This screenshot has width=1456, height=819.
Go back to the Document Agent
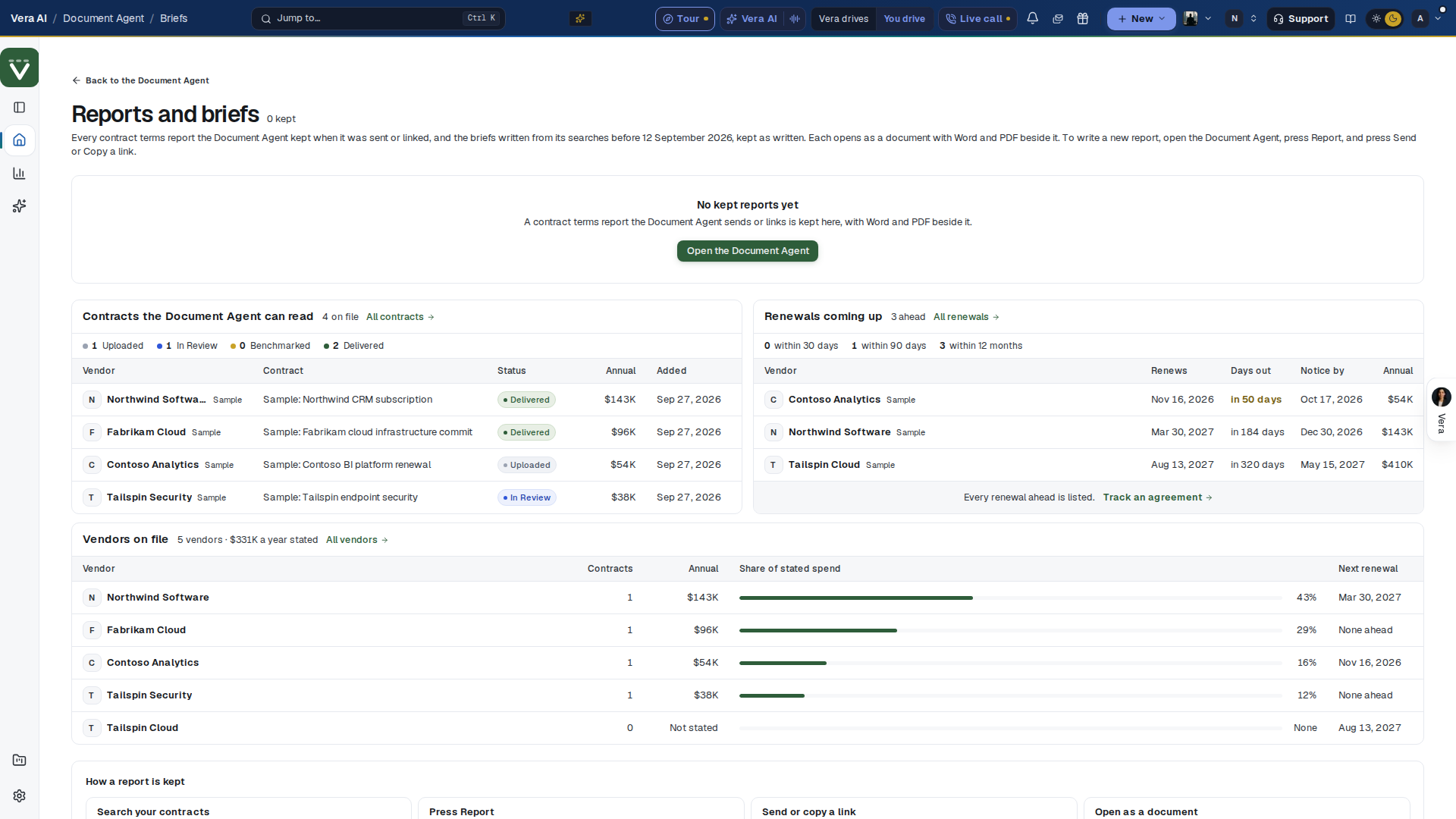point(140,80)
